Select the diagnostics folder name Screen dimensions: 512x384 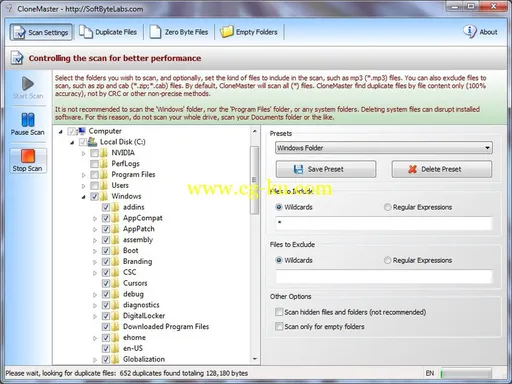141,305
